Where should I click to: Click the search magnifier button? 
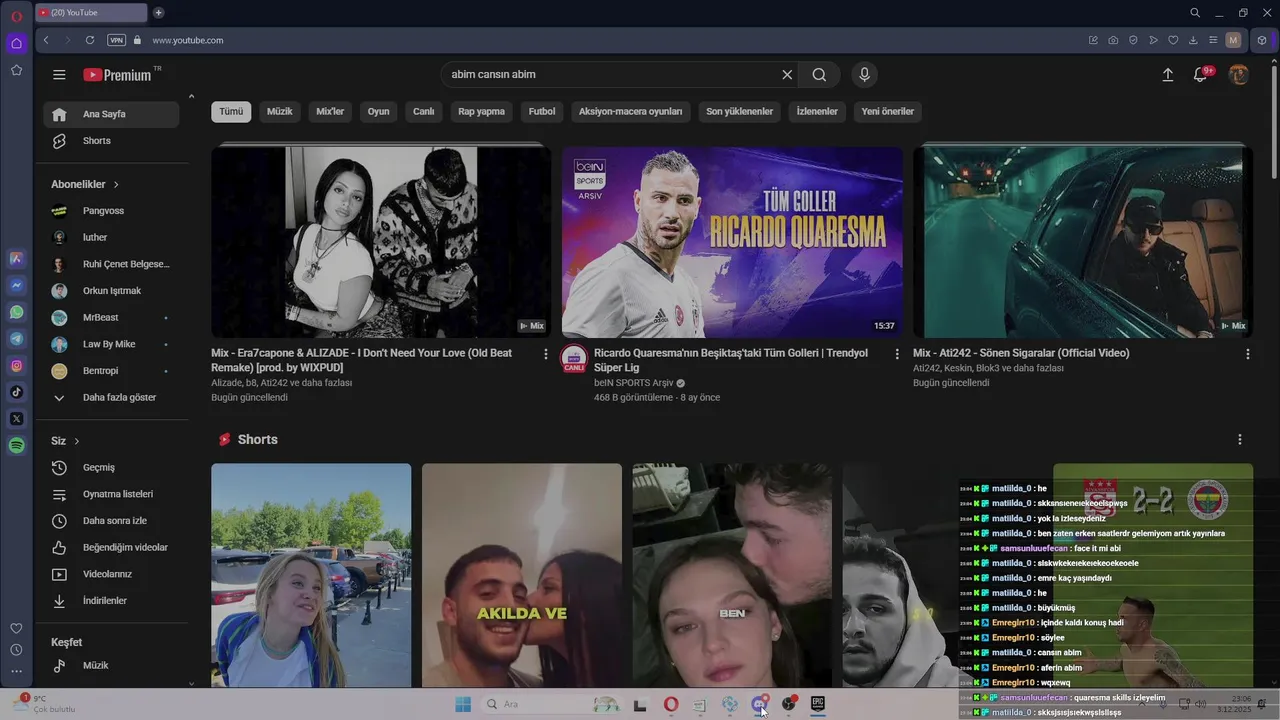pyautogui.click(x=819, y=75)
